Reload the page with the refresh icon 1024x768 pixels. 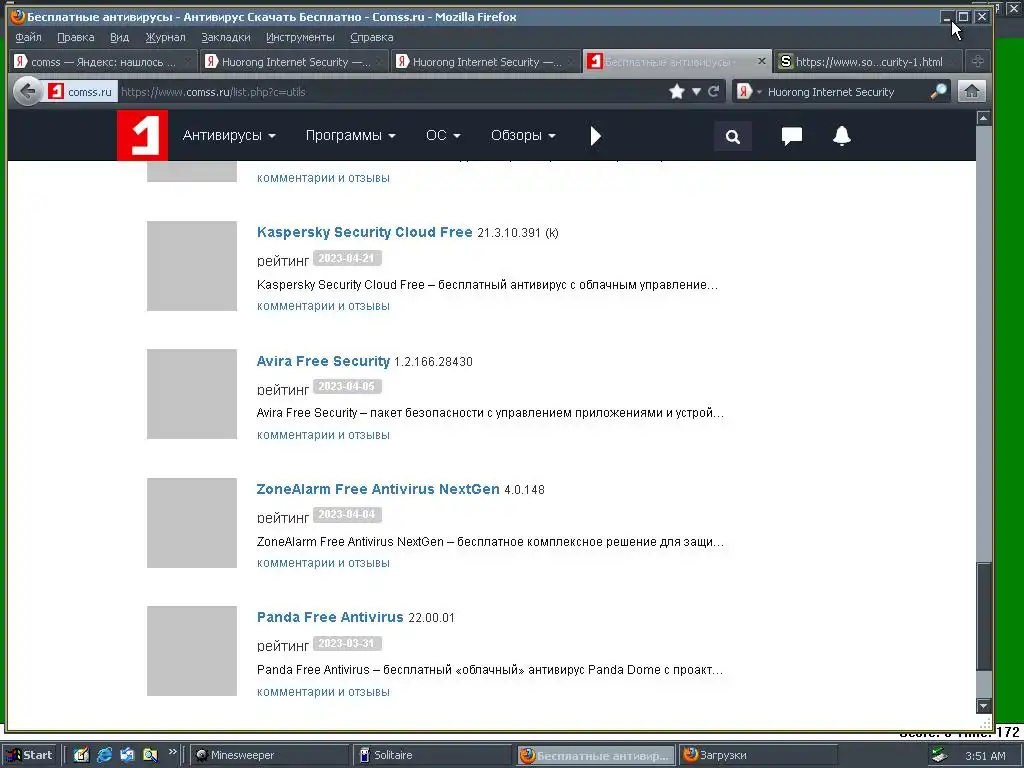[x=714, y=91]
